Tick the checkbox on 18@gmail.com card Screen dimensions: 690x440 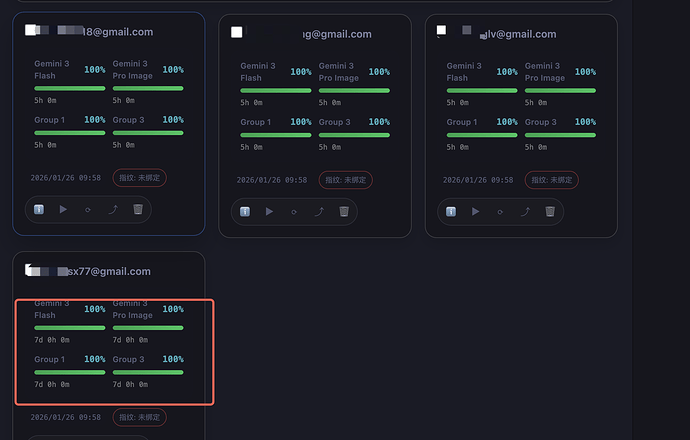tap(30, 30)
